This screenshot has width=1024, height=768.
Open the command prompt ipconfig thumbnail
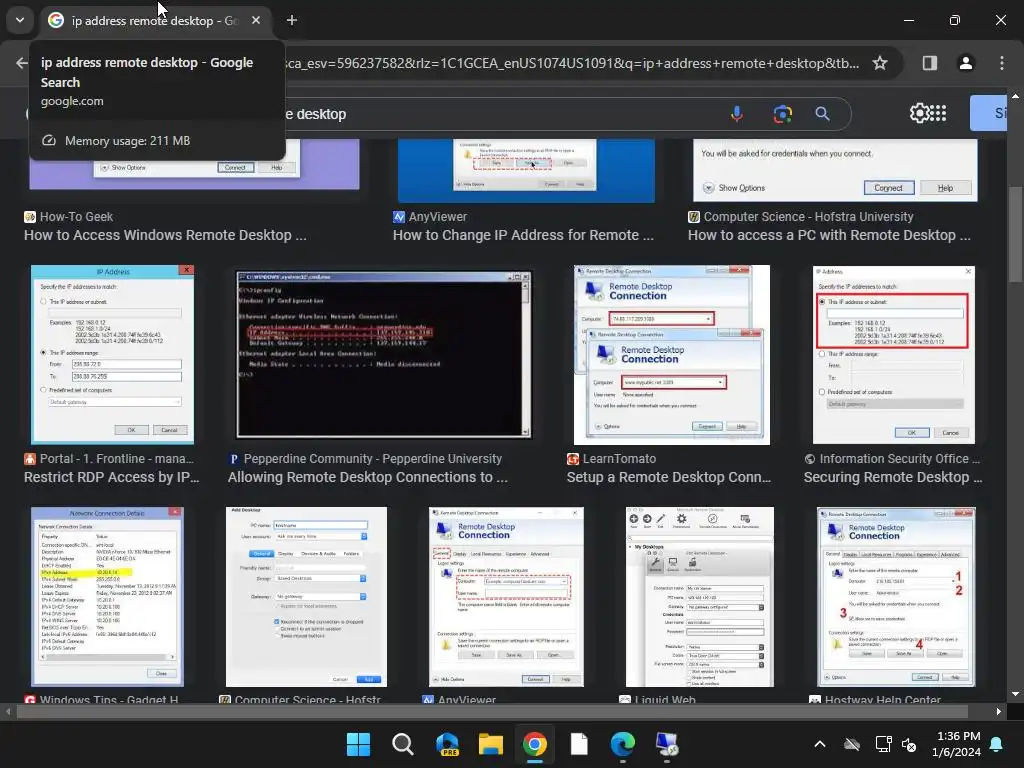pos(383,355)
